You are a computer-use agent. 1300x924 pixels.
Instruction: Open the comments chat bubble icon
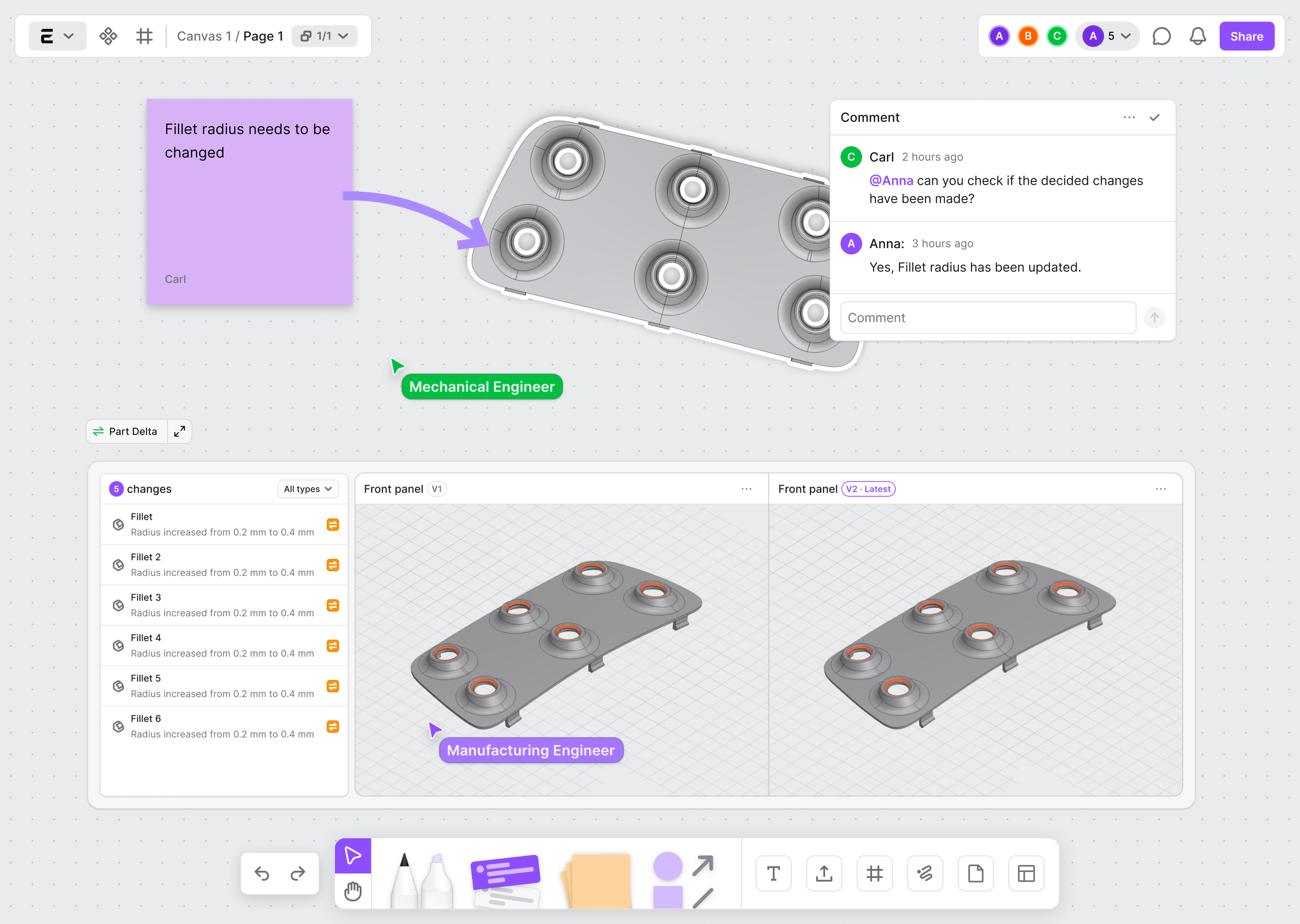[1161, 37]
